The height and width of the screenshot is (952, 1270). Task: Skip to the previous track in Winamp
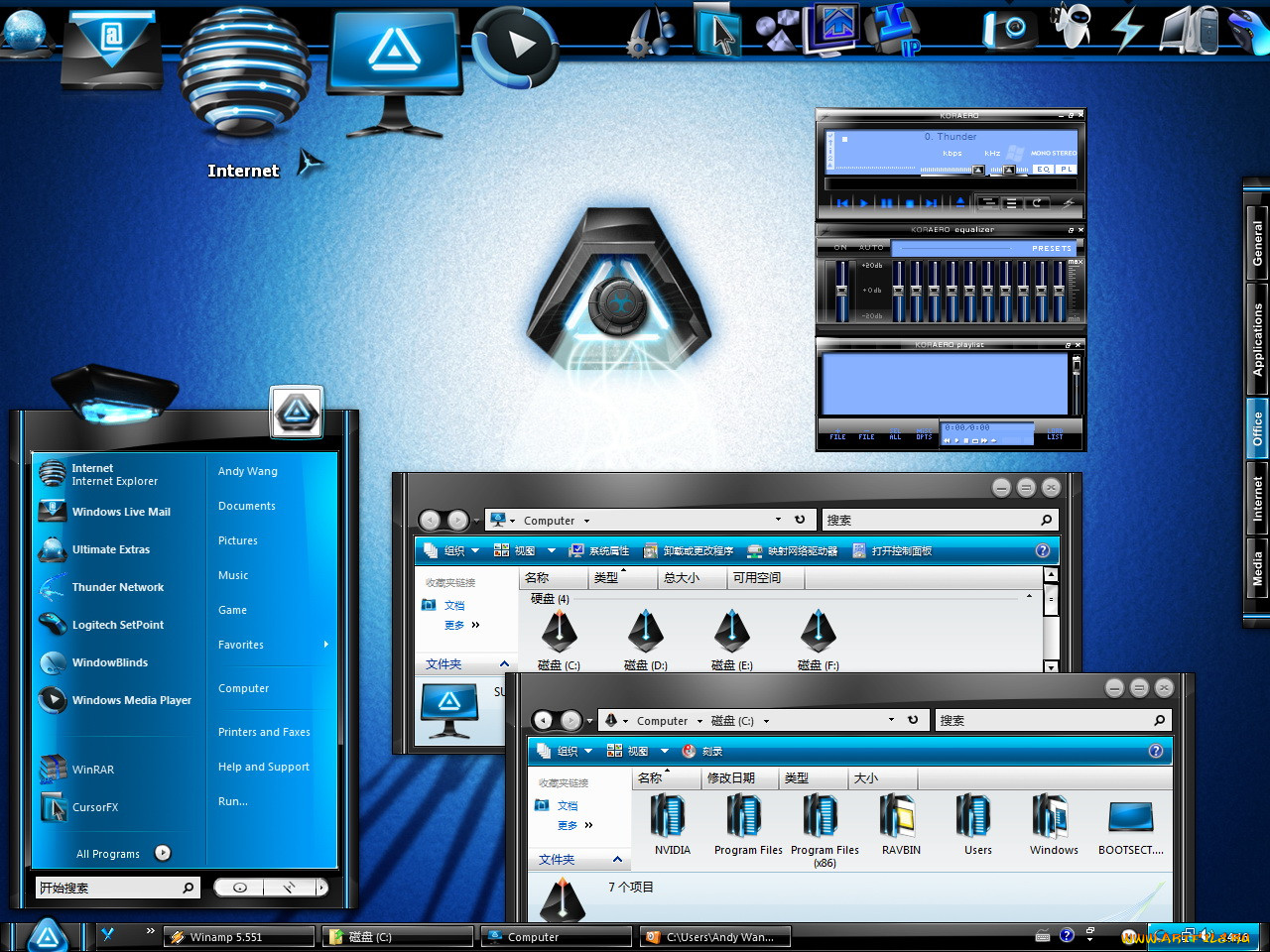[x=842, y=203]
